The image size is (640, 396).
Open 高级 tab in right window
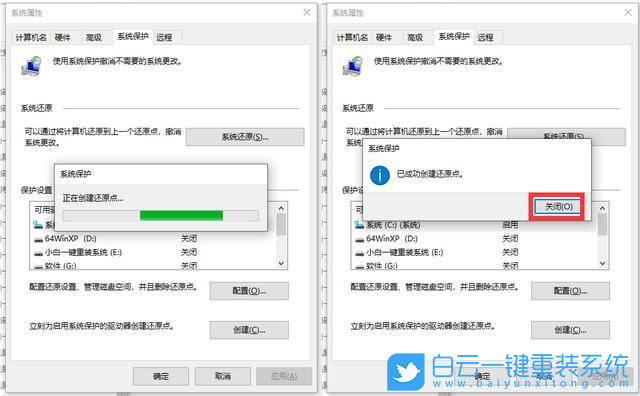[415, 38]
